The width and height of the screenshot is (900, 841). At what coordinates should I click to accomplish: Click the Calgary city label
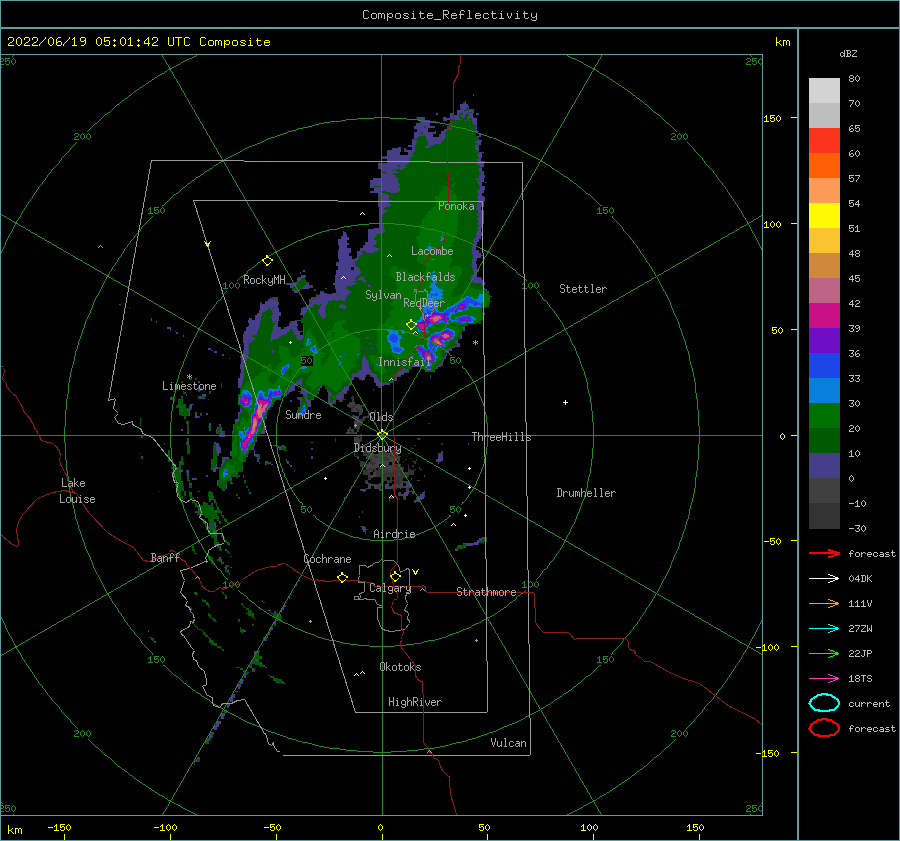[x=390, y=588]
